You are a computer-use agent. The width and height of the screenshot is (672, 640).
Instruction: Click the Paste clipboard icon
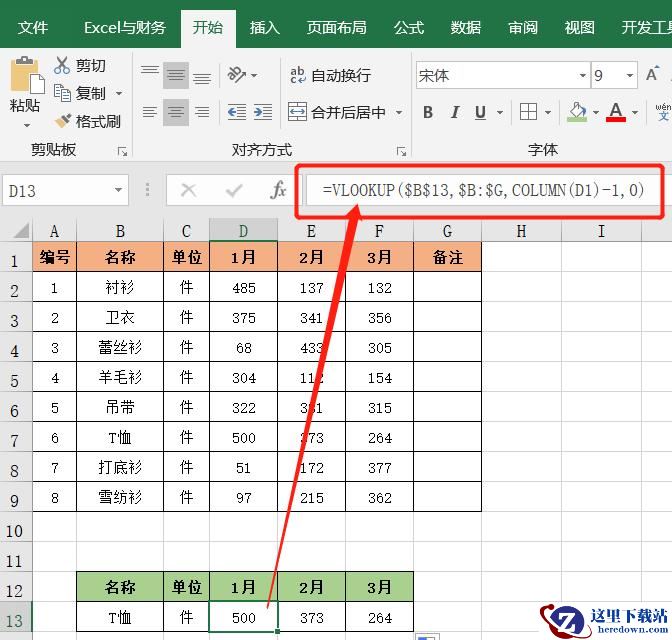27,75
